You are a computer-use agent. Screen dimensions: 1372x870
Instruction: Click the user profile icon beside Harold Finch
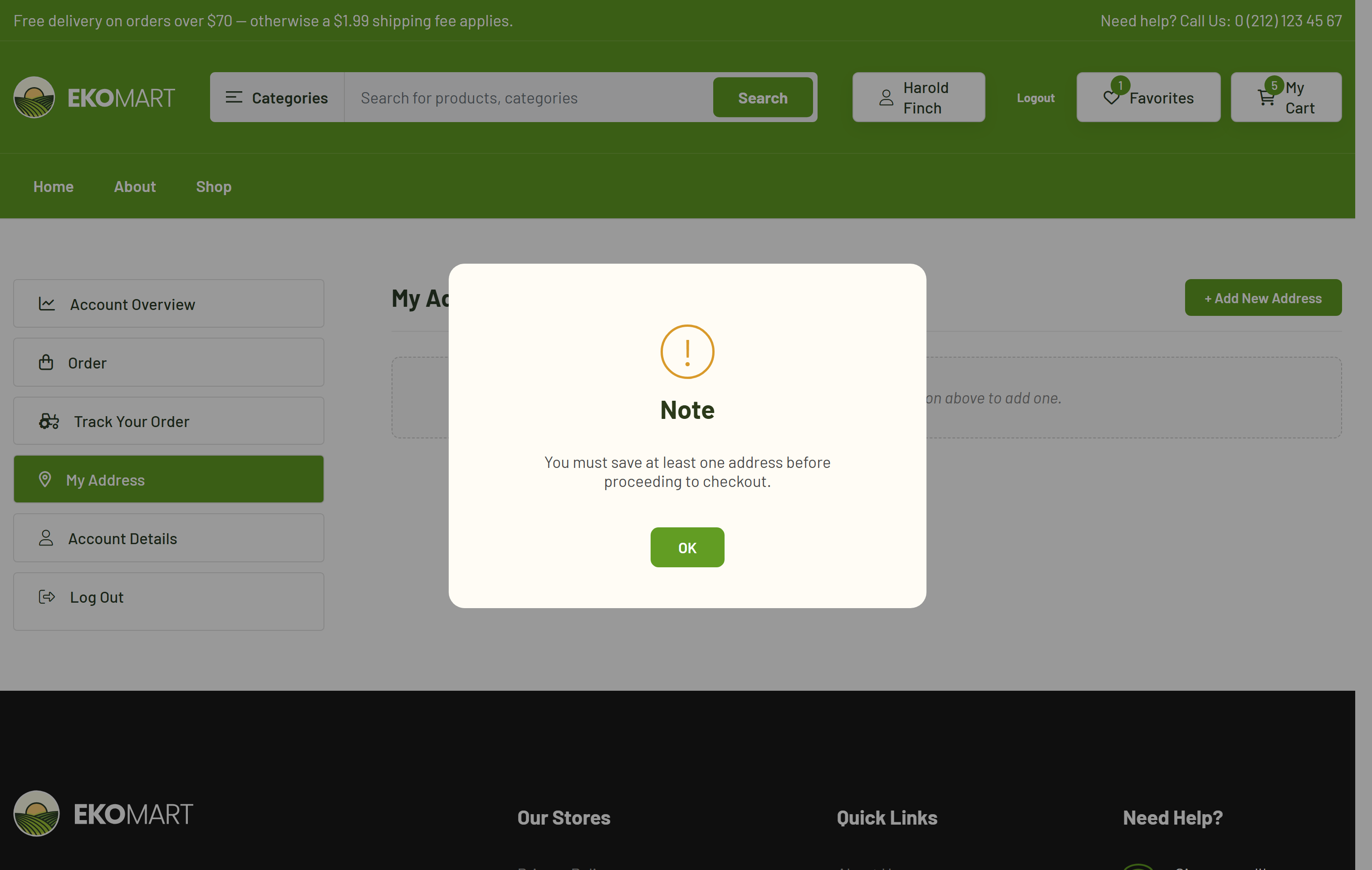click(x=886, y=98)
